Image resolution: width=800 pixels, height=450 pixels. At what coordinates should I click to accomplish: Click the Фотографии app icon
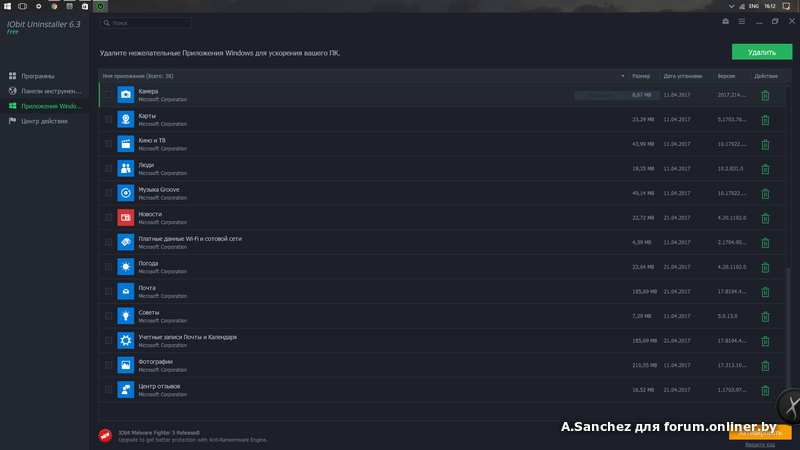click(126, 365)
